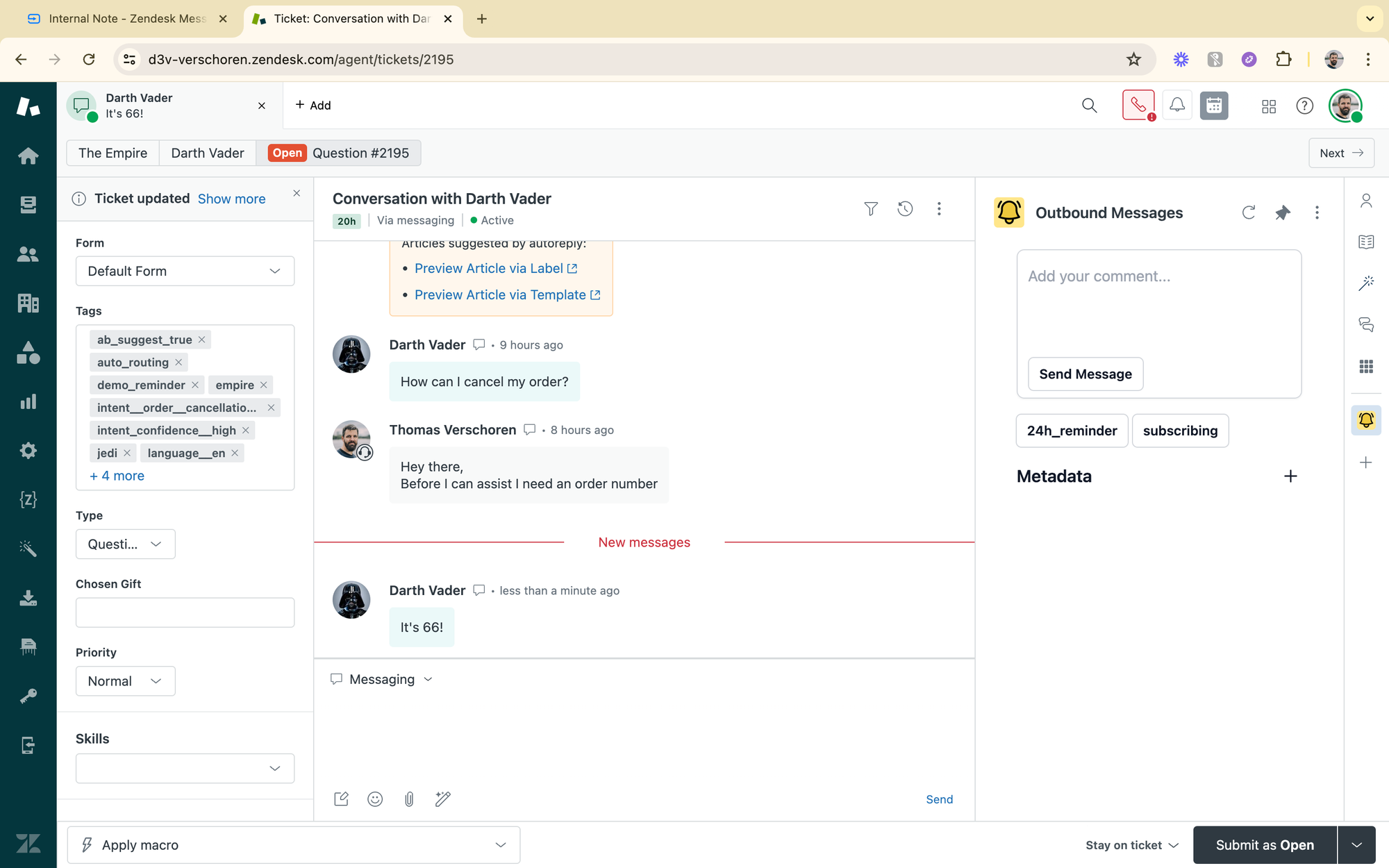Click attach file paperclip icon
Viewport: 1389px width, 868px height.
pyautogui.click(x=409, y=799)
